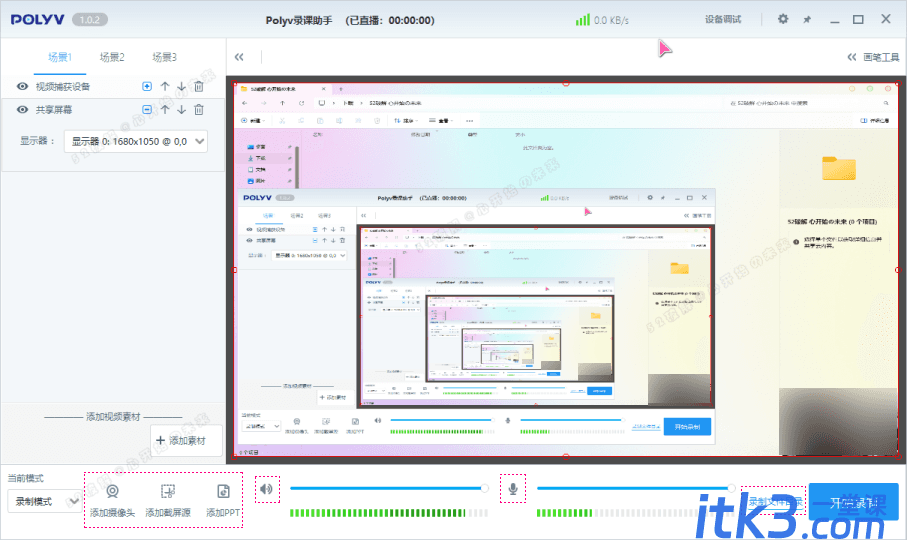Expand 视频捕获设备 settings with plus box

pos(147,86)
